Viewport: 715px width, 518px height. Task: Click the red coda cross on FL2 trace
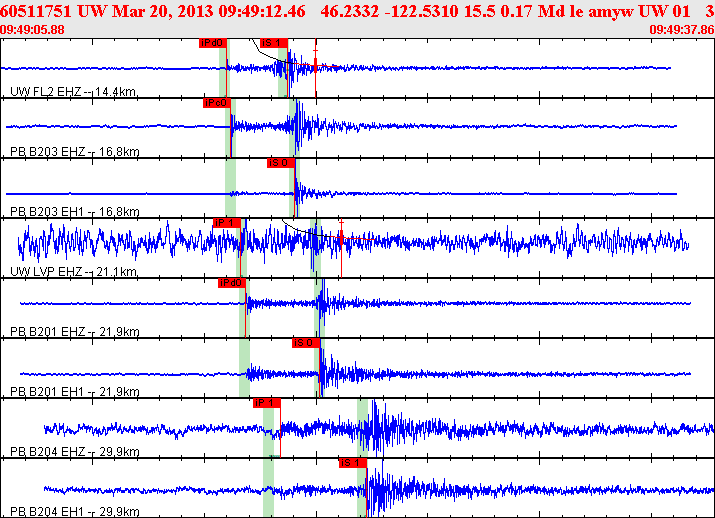(316, 67)
